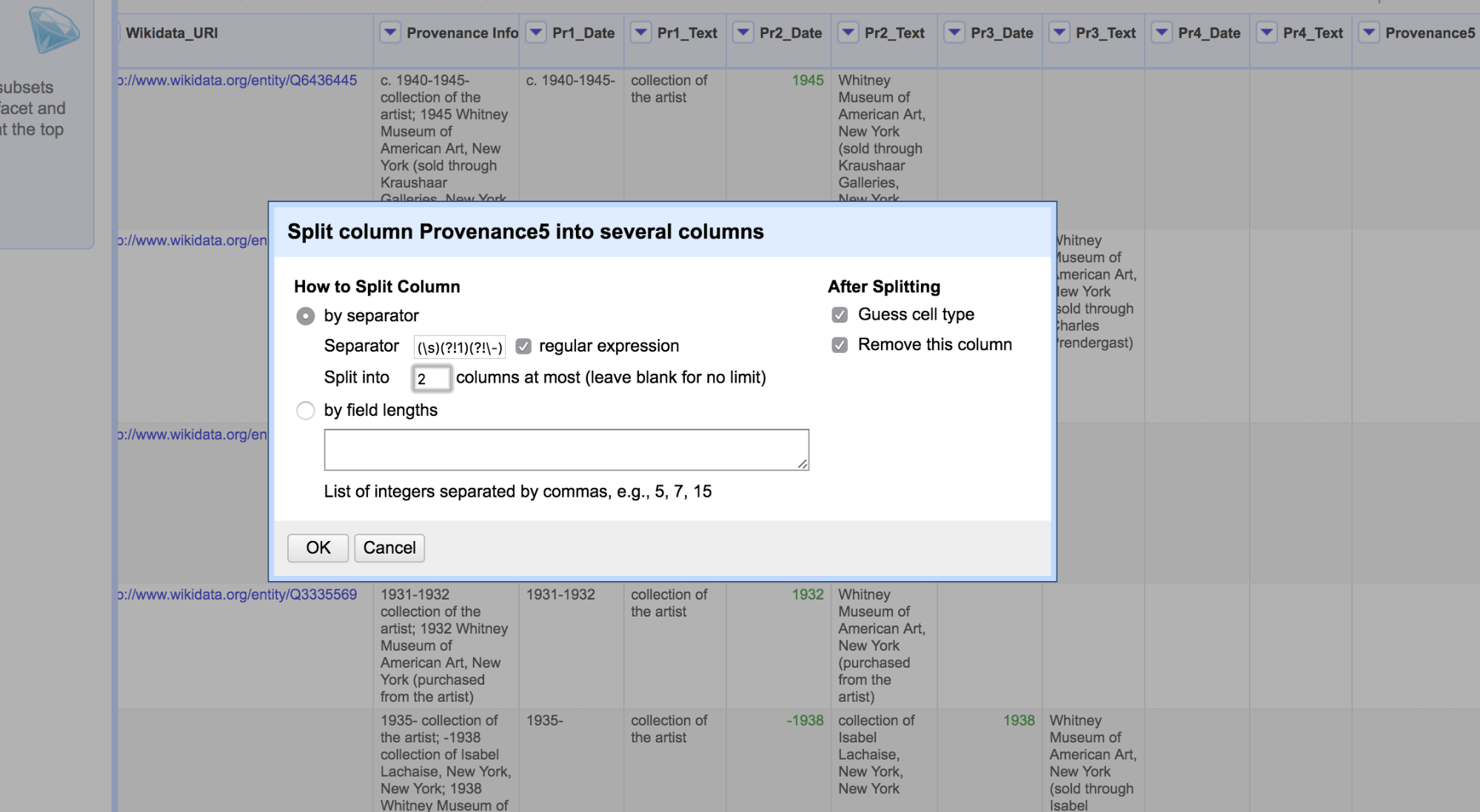Open the Pr2_Date column menu arrow
This screenshot has width=1480, height=812.
[743, 33]
